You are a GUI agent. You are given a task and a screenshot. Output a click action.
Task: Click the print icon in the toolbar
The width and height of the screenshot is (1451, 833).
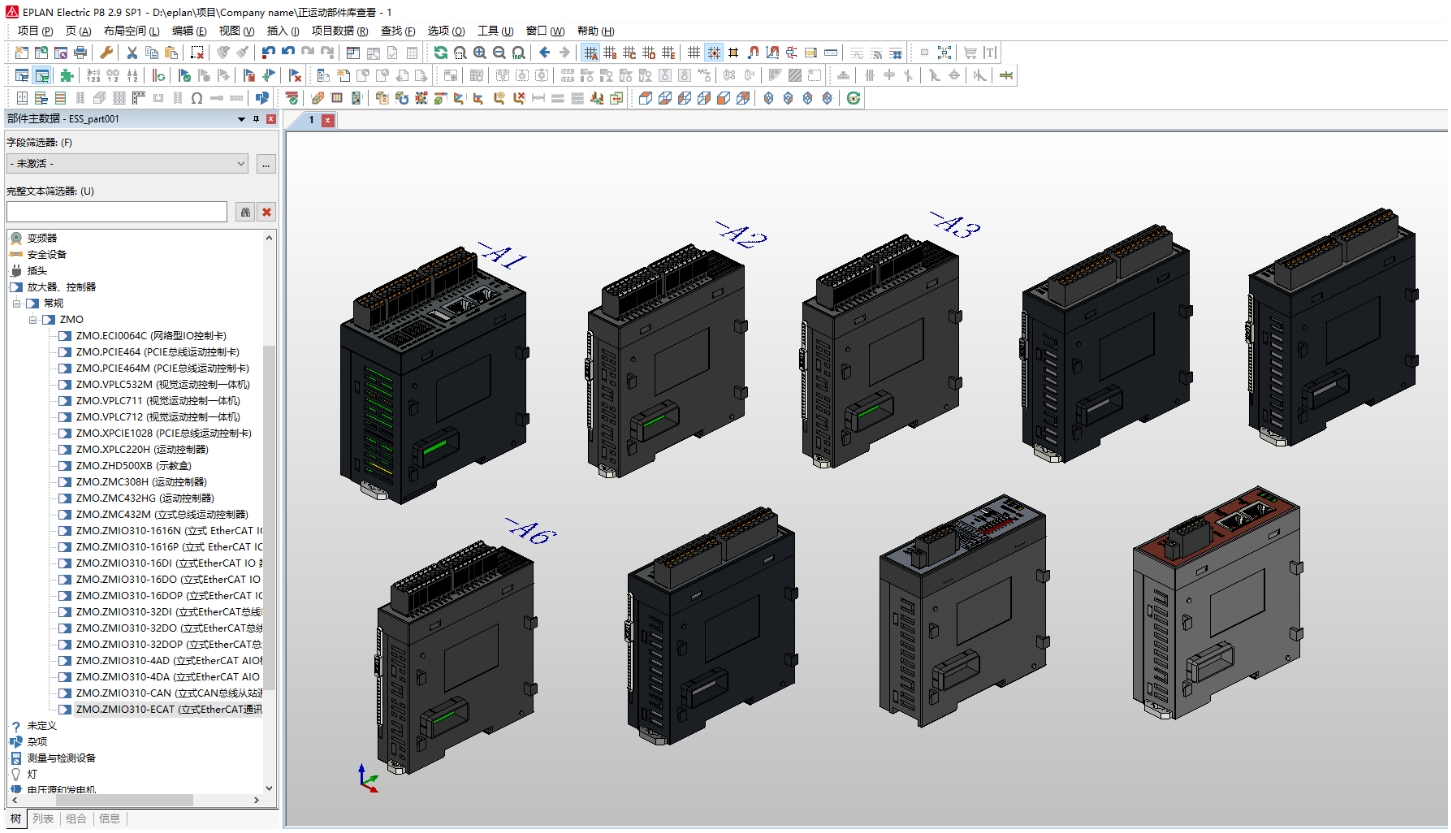click(x=80, y=52)
